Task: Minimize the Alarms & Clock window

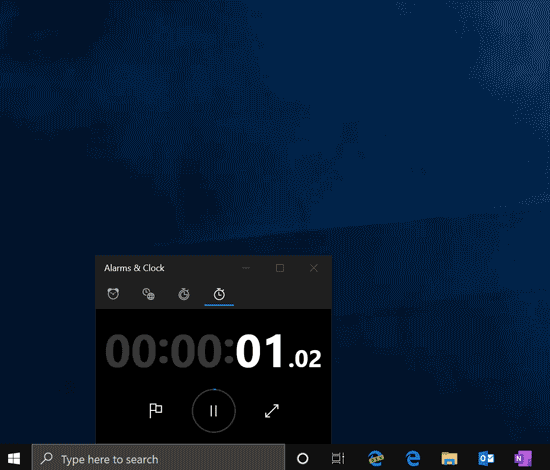Action: pos(246,268)
